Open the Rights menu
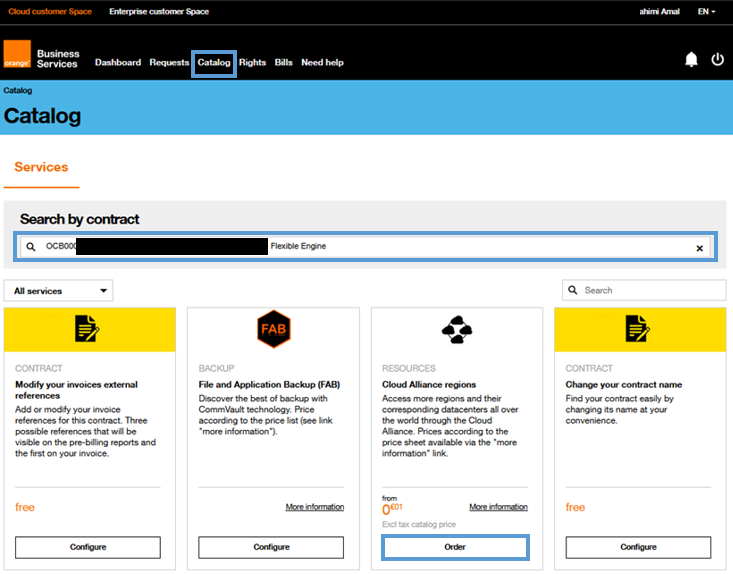 click(252, 63)
